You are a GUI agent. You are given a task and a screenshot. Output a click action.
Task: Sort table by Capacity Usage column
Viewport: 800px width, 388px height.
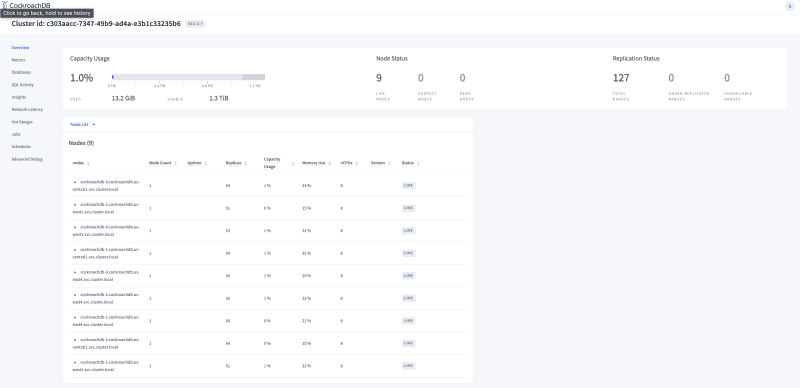(x=279, y=163)
